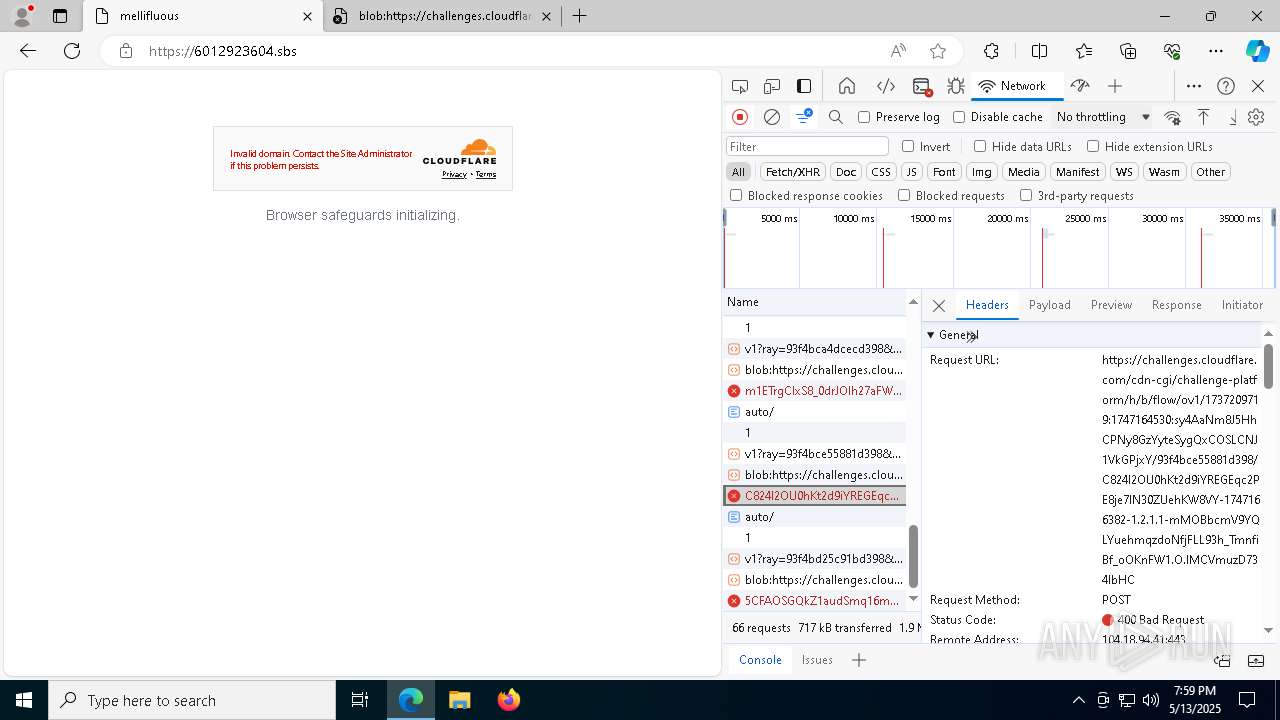Open Collections icon in Edge toolbar
Image resolution: width=1280 pixels, height=720 pixels.
coord(1128,51)
